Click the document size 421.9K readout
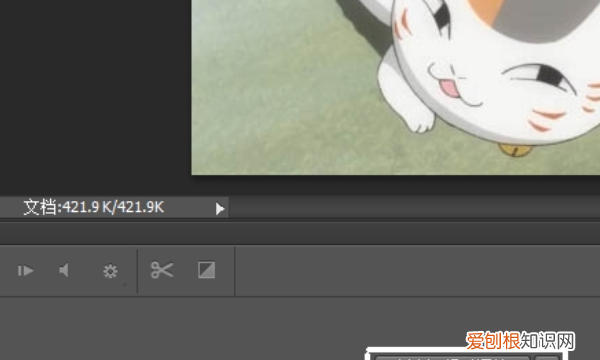The image size is (600, 360). 94,207
